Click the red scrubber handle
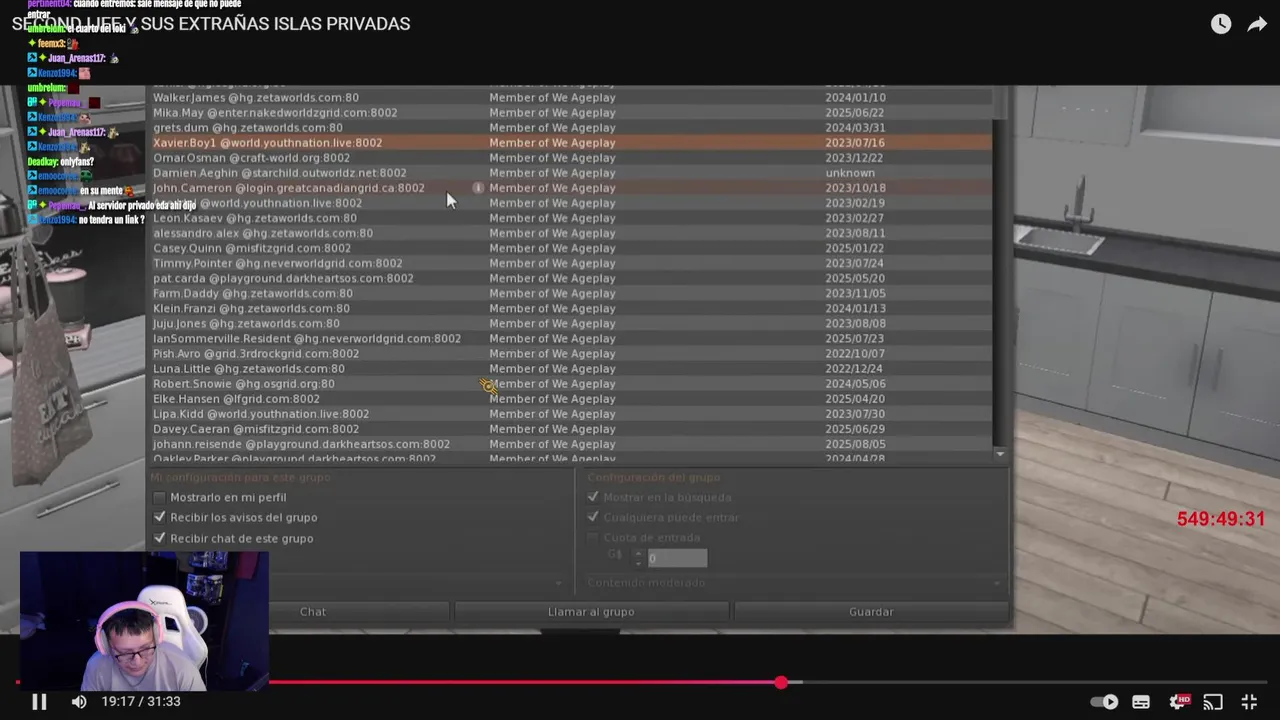 [781, 683]
